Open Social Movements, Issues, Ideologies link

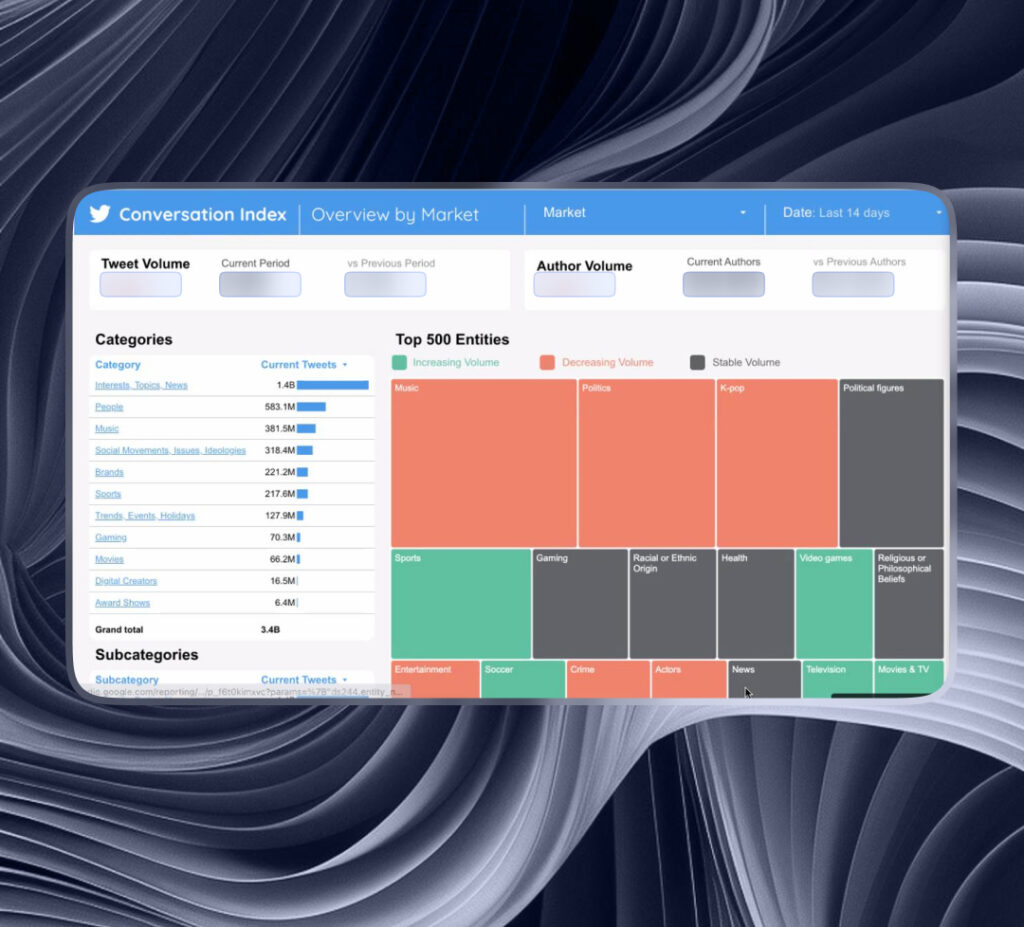tap(170, 450)
